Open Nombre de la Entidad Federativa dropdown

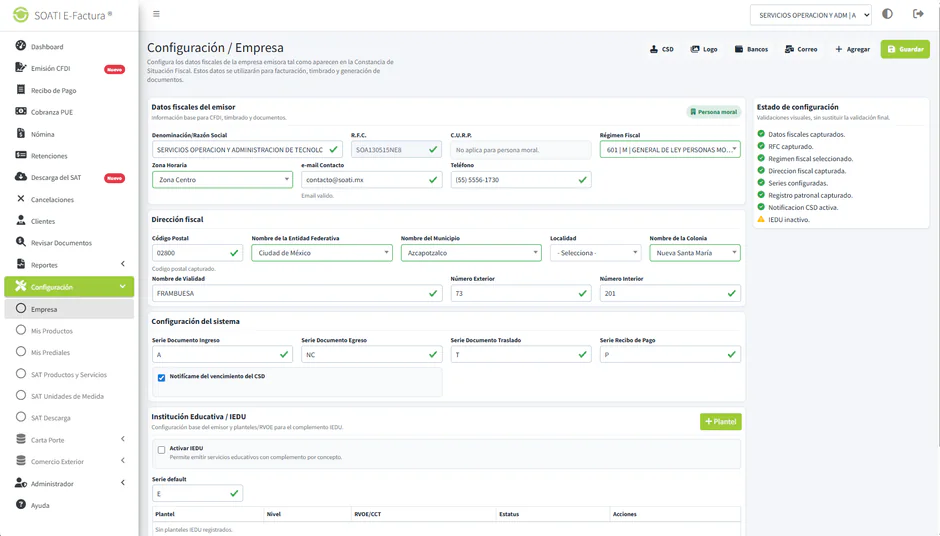322,253
